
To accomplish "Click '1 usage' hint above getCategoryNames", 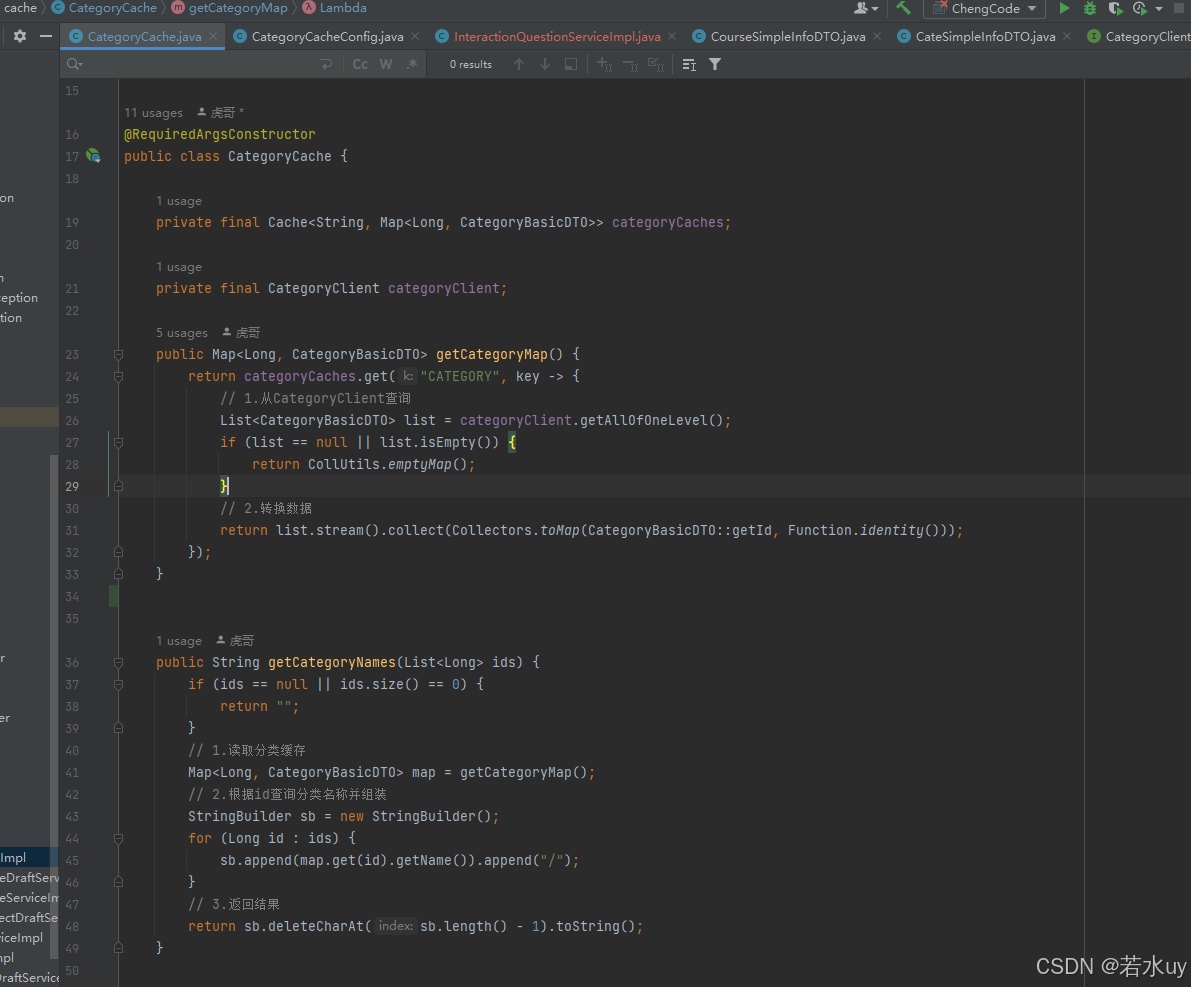I will pos(178,641).
